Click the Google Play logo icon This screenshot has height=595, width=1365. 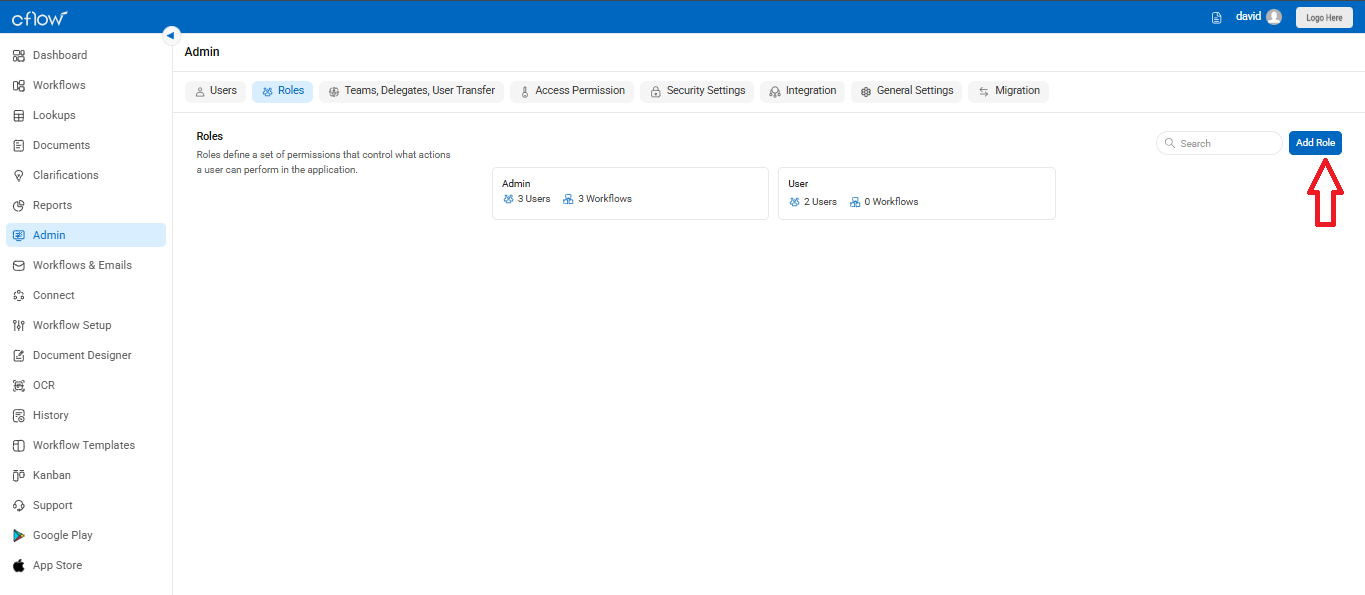19,535
